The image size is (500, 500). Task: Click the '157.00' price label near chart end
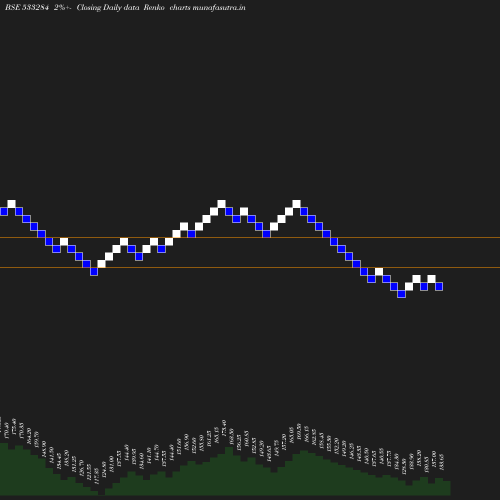click(x=433, y=458)
